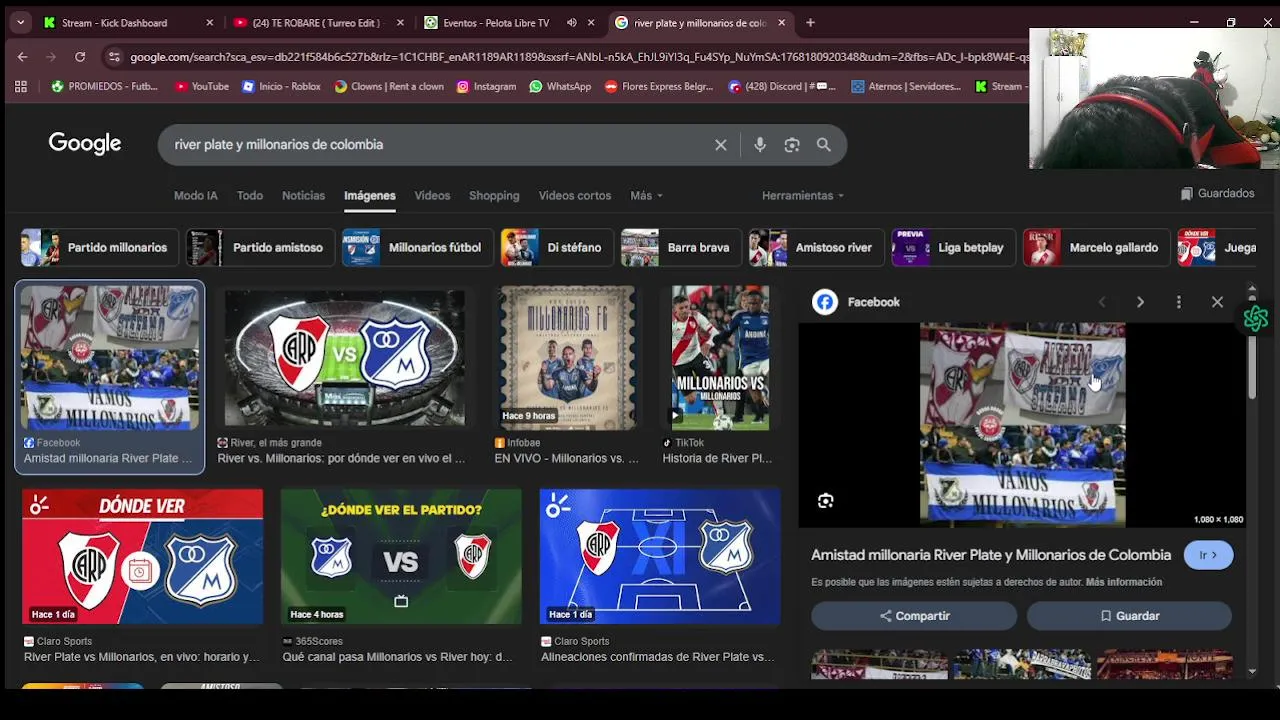Open Alineaciones confirmadas Claro Sports thumbnail
This screenshot has height=720, width=1280.
point(660,557)
